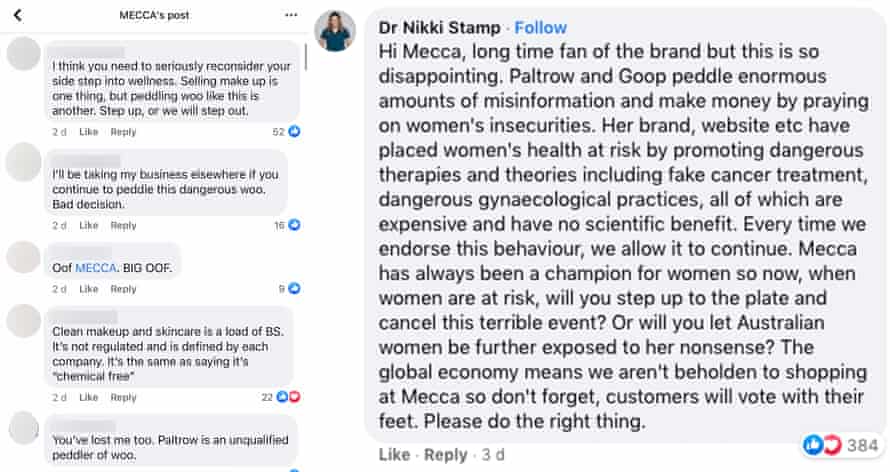
Task: Reply to Dr Nikki Stamp's comment
Action: point(446,455)
